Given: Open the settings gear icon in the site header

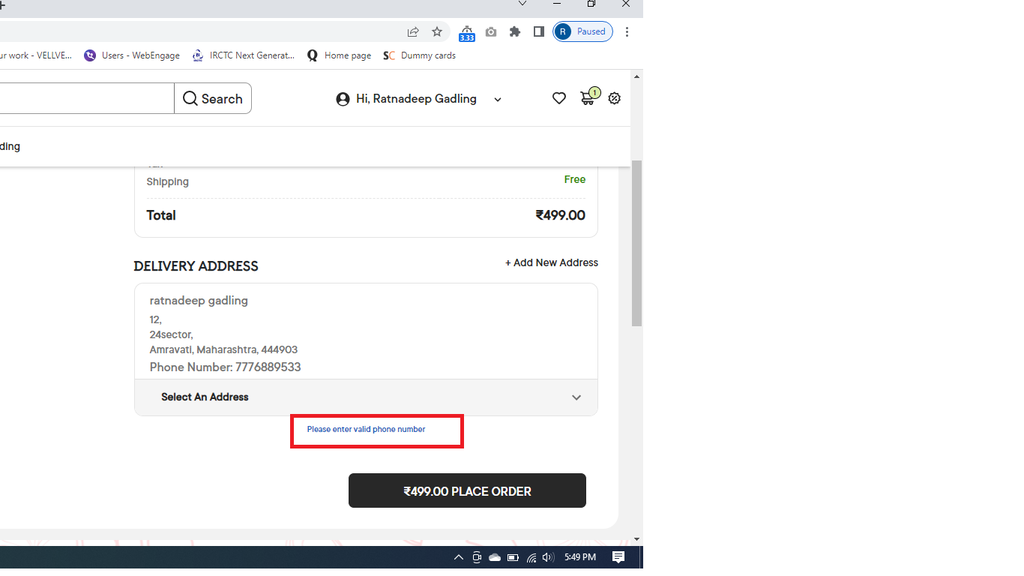Looking at the screenshot, I should point(615,99).
